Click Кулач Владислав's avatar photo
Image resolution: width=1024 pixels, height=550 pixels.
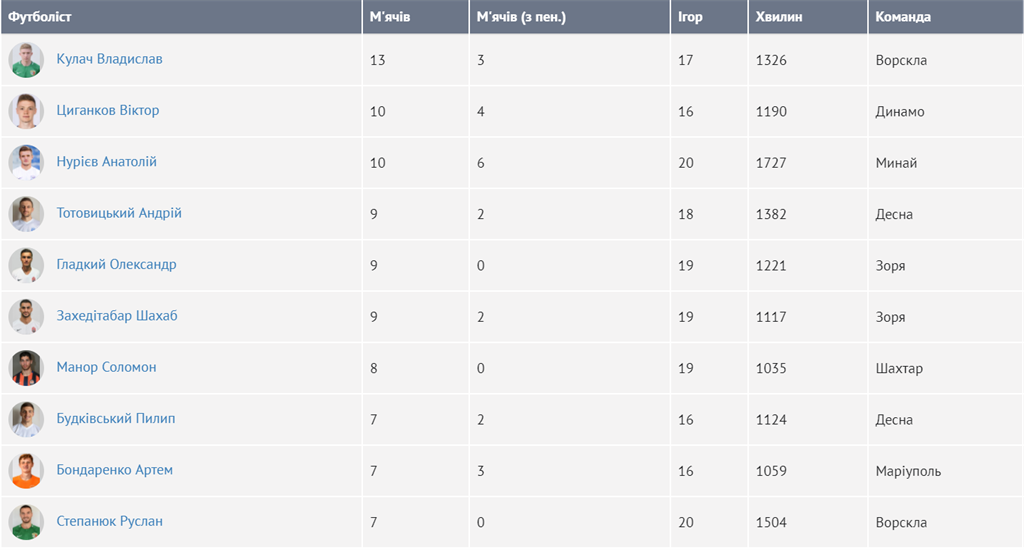click(26, 60)
